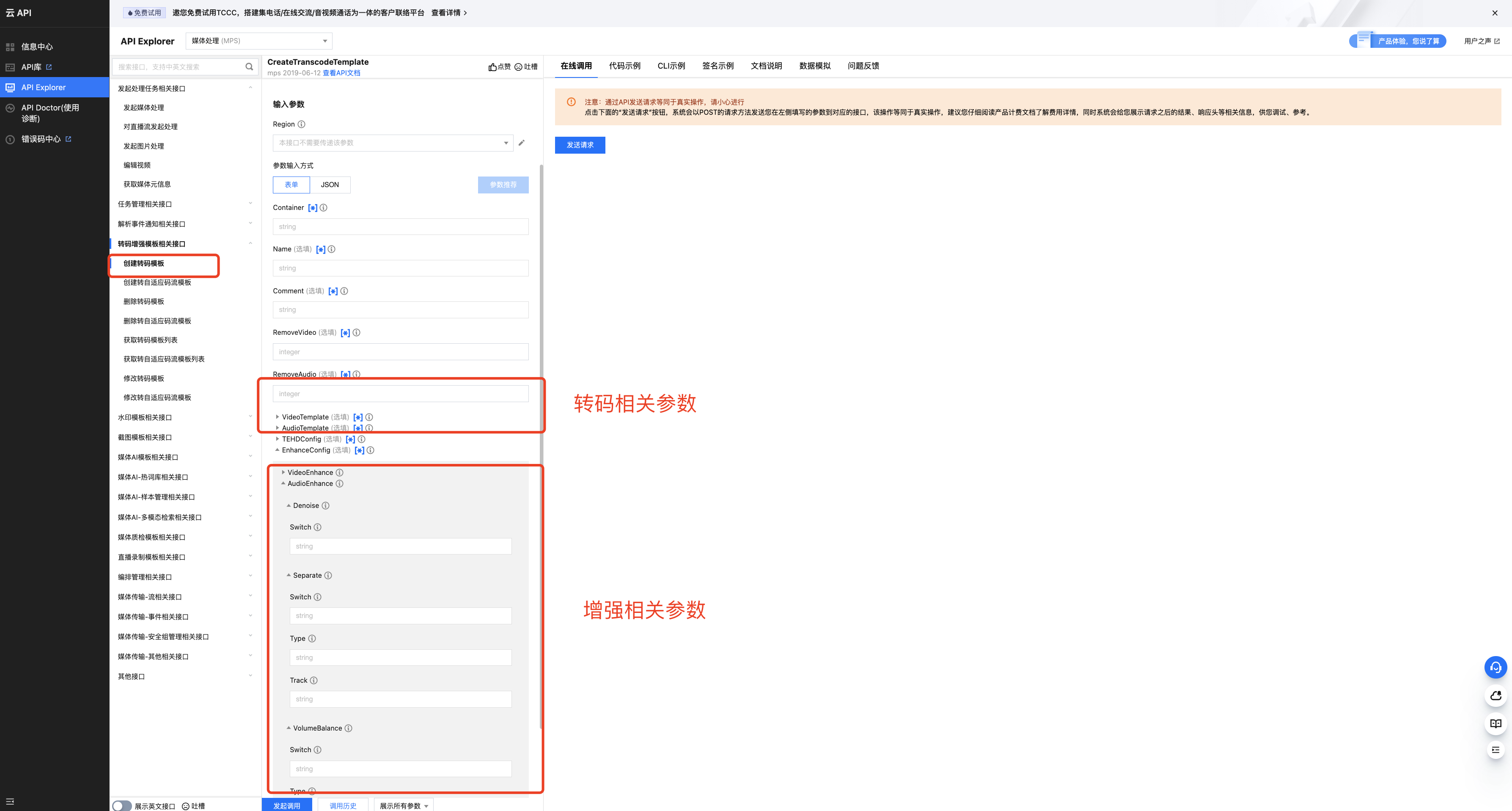Viewport: 1512px width, 811px height.
Task: Switch to the 代码示例 tab
Action: click(624, 66)
